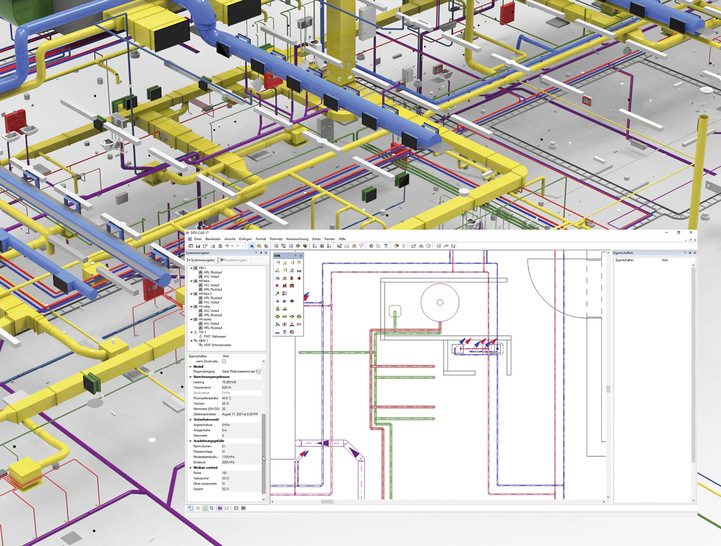Collapse the Berechnungsergebnisse property group
Image resolution: width=721 pixels, height=546 pixels.
tap(190, 375)
